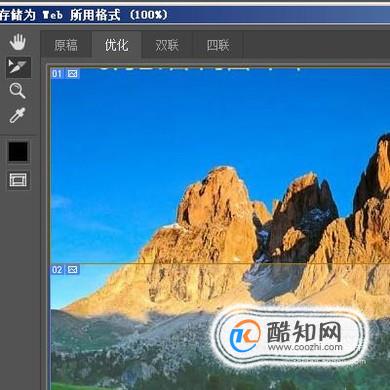Open the 优化 tab
The width and height of the screenshot is (390, 390).
(117, 45)
